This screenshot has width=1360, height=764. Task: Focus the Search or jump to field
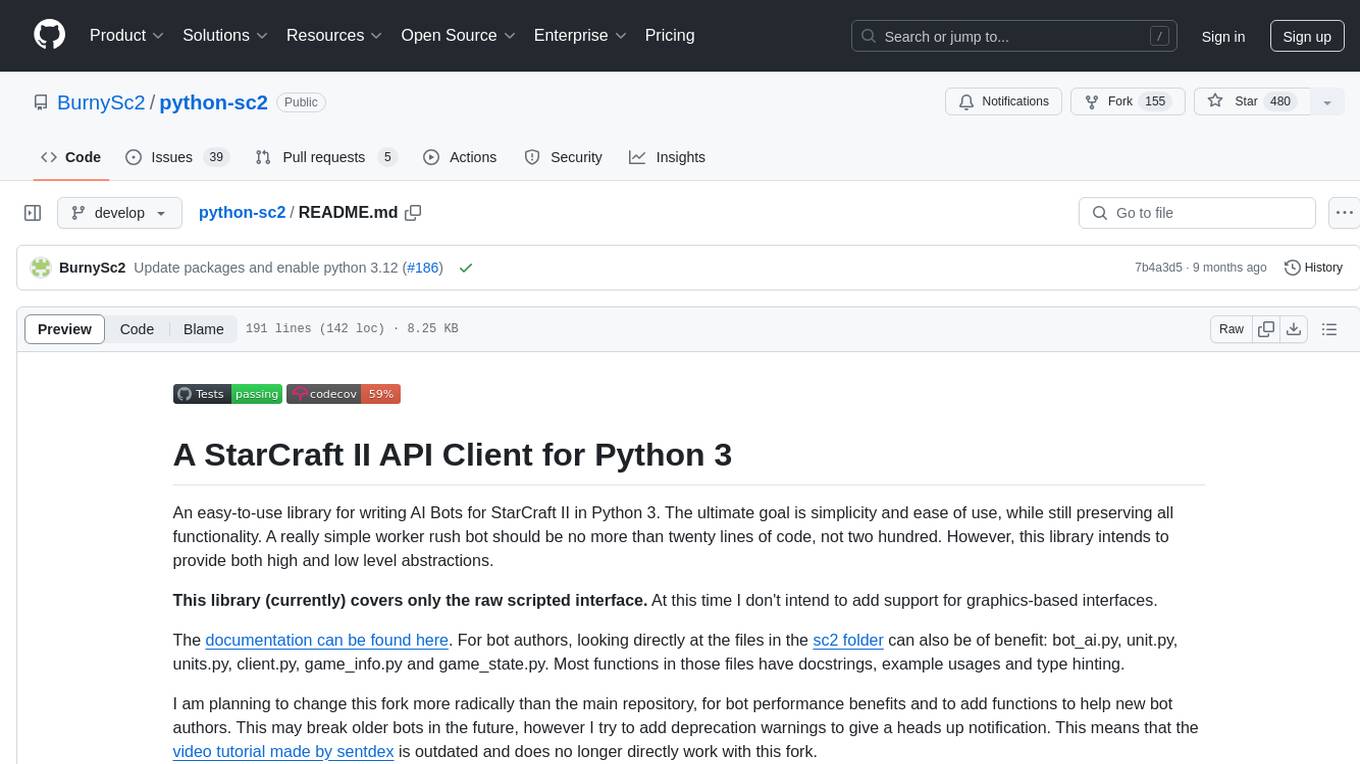pyautogui.click(x=1015, y=36)
